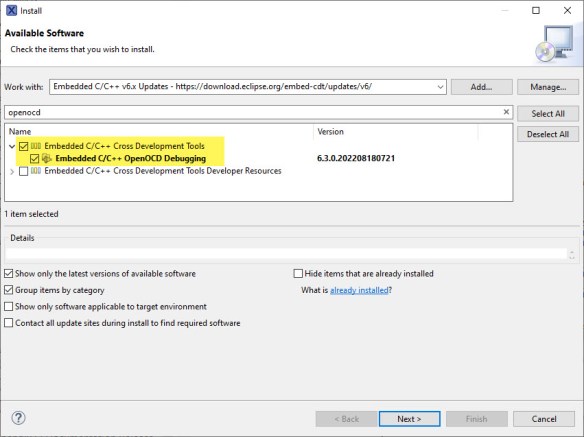This screenshot has width=584, height=437.
Task: Toggle Show only the latest versions checkbox
Action: [9, 273]
